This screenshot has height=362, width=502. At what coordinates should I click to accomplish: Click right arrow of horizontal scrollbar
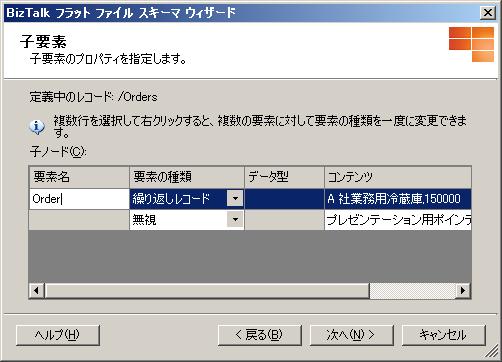click(x=463, y=290)
